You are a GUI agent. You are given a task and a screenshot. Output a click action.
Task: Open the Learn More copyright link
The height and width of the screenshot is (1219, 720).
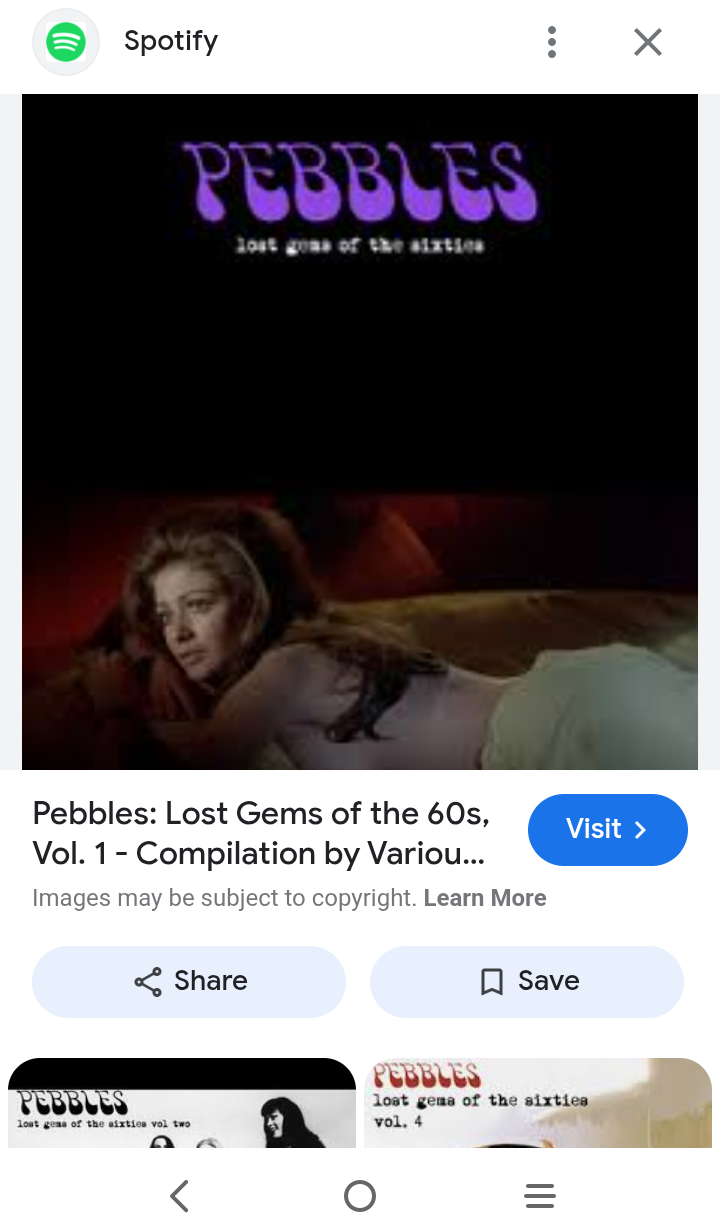tap(485, 897)
